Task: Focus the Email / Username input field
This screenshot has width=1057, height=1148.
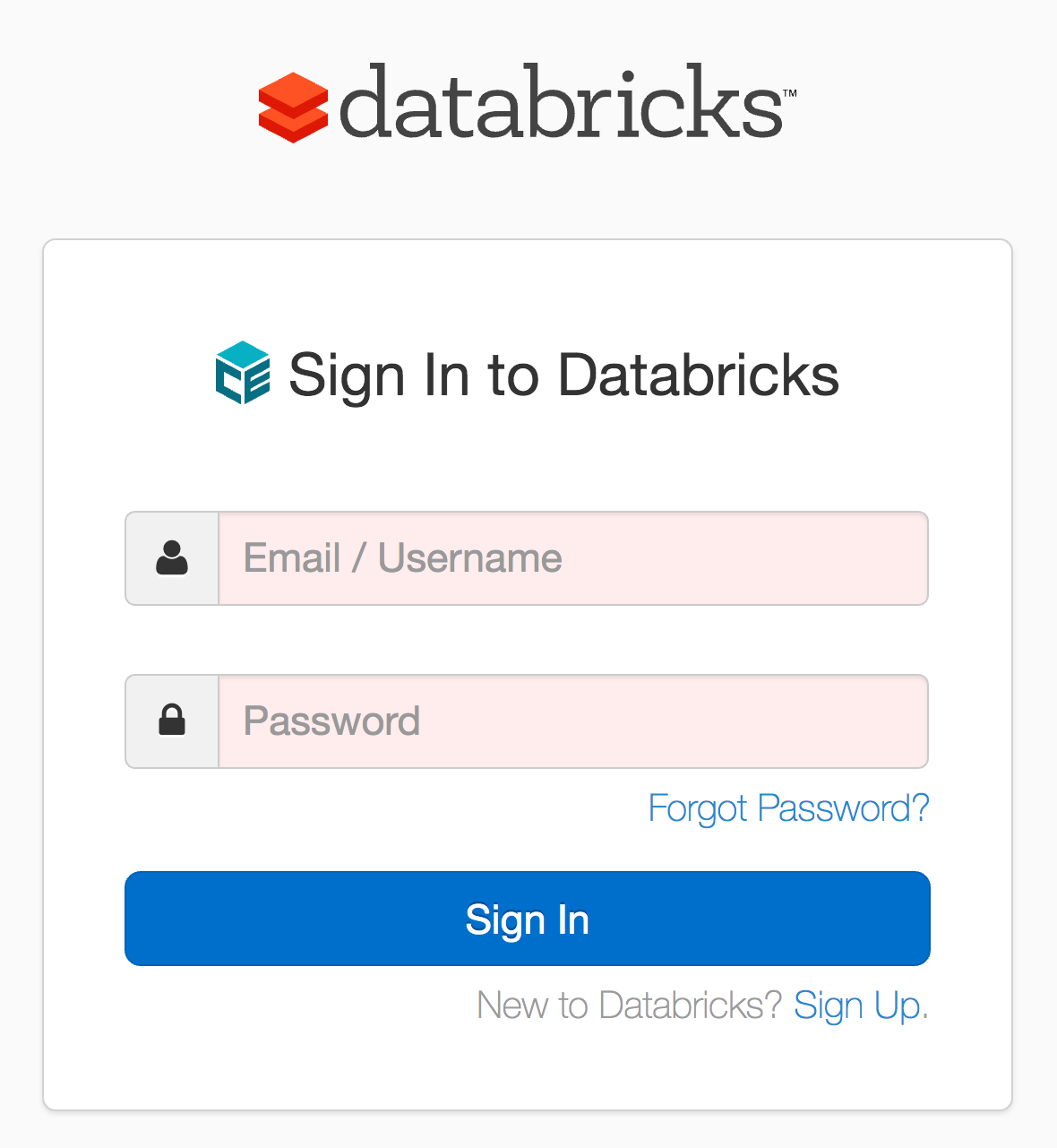Action: pos(573,558)
